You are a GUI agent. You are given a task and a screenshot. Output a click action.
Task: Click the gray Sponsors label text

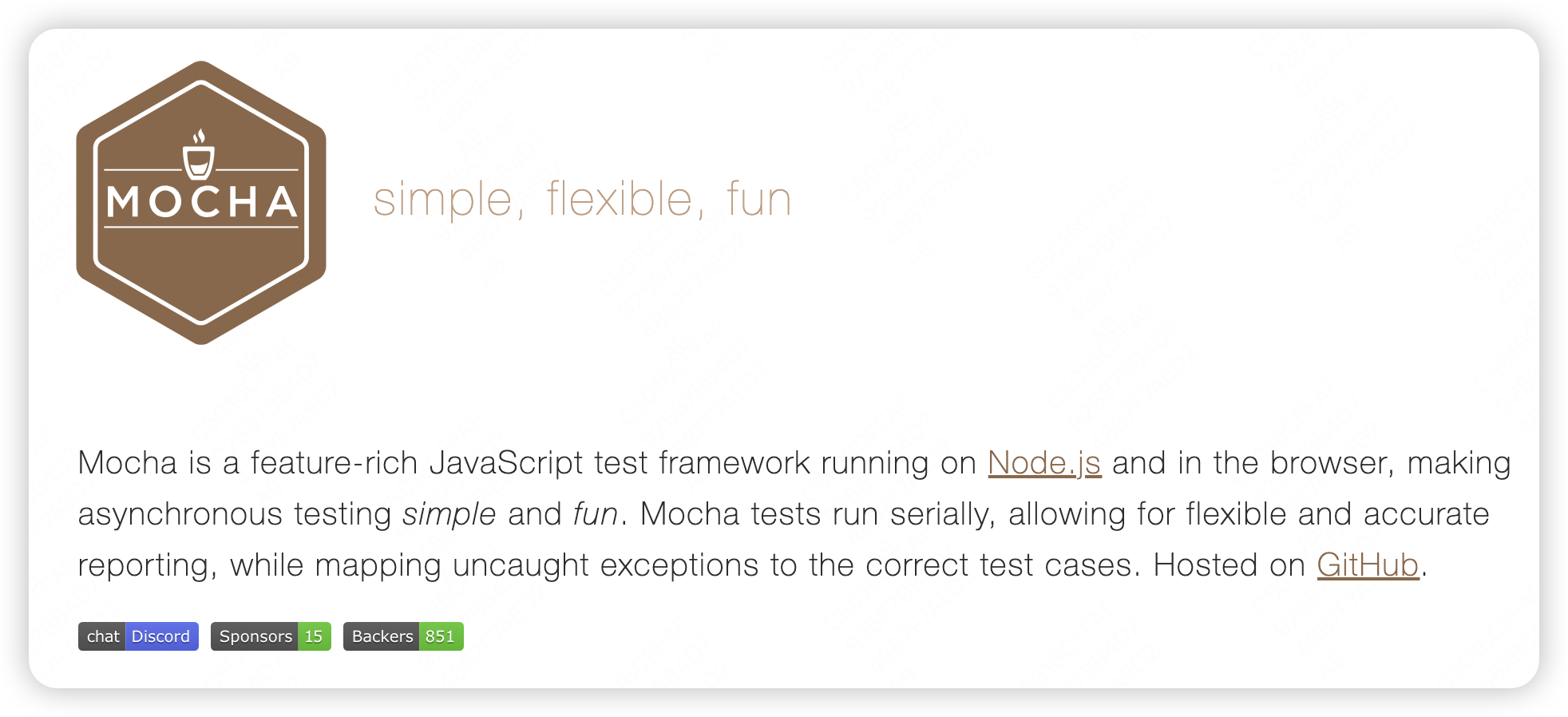pos(255,636)
